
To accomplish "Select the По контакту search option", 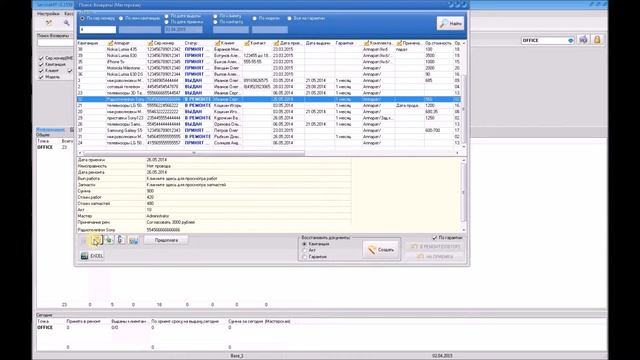I will (215, 22).
